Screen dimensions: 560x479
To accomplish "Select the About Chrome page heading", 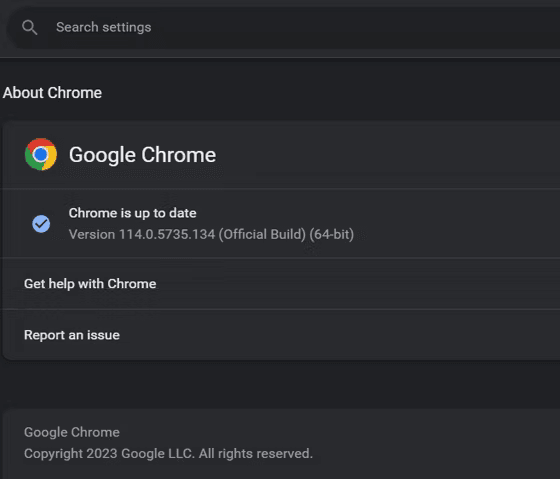I will 52,93.
